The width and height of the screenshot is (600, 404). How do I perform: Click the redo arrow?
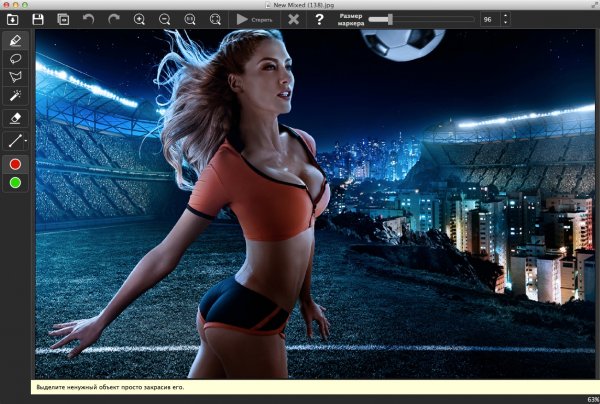[x=113, y=19]
